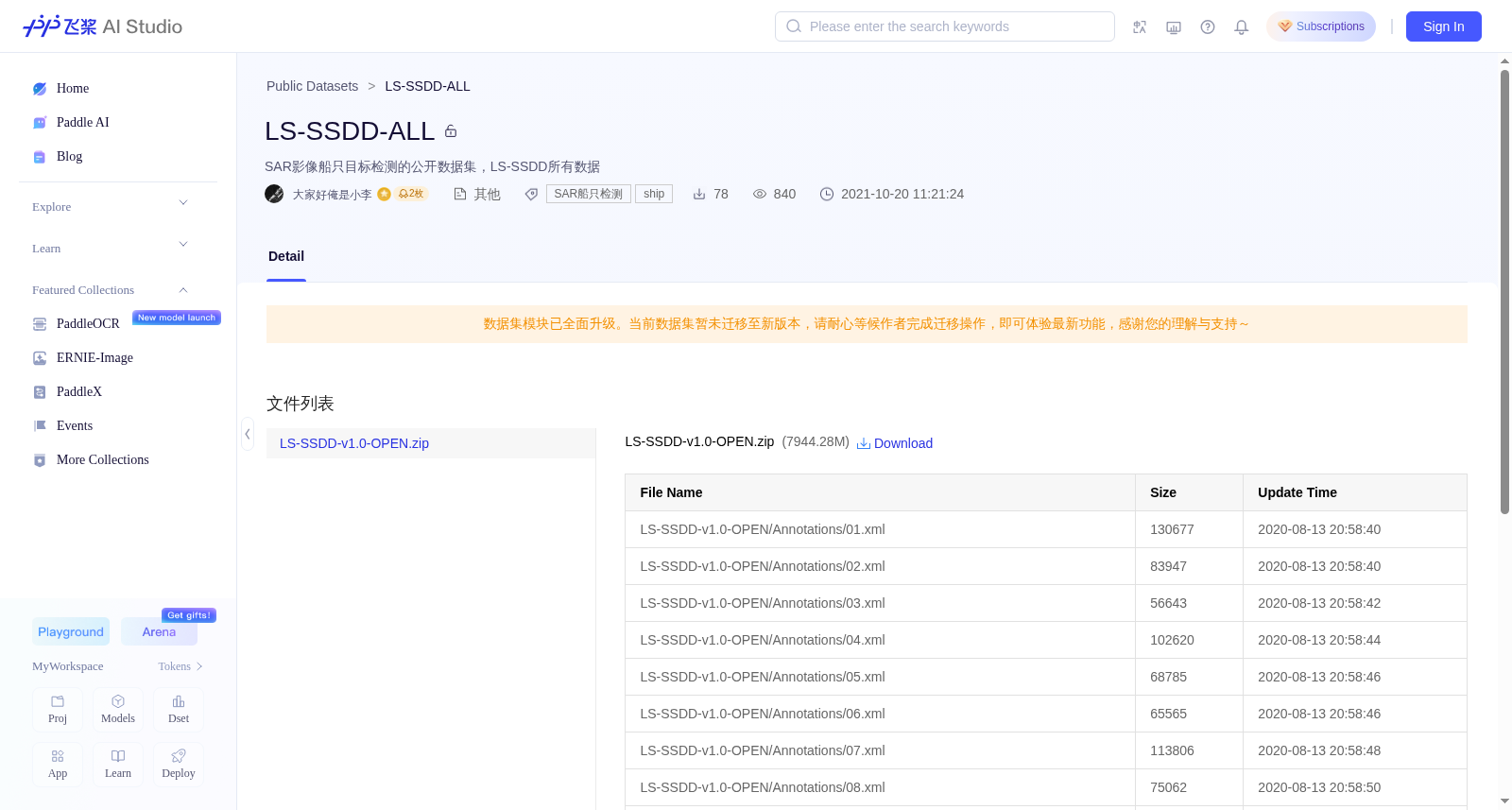Click the More Collections icon

coord(40,460)
